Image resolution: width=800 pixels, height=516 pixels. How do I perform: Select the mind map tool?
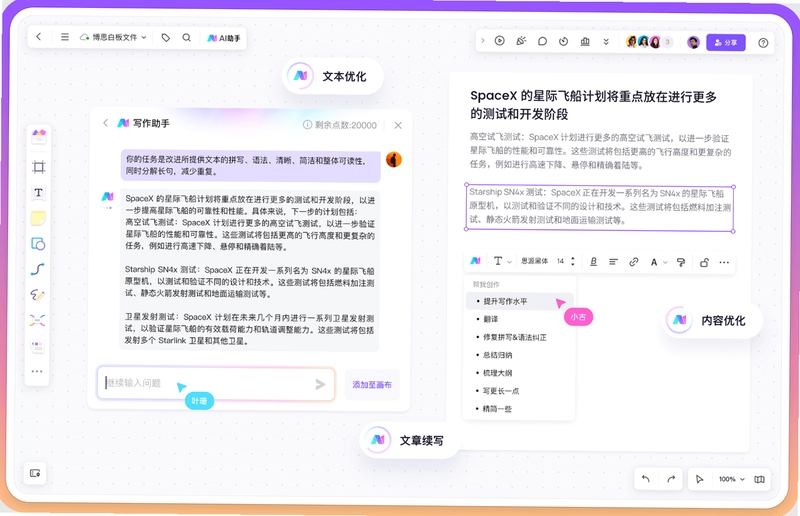[x=37, y=321]
